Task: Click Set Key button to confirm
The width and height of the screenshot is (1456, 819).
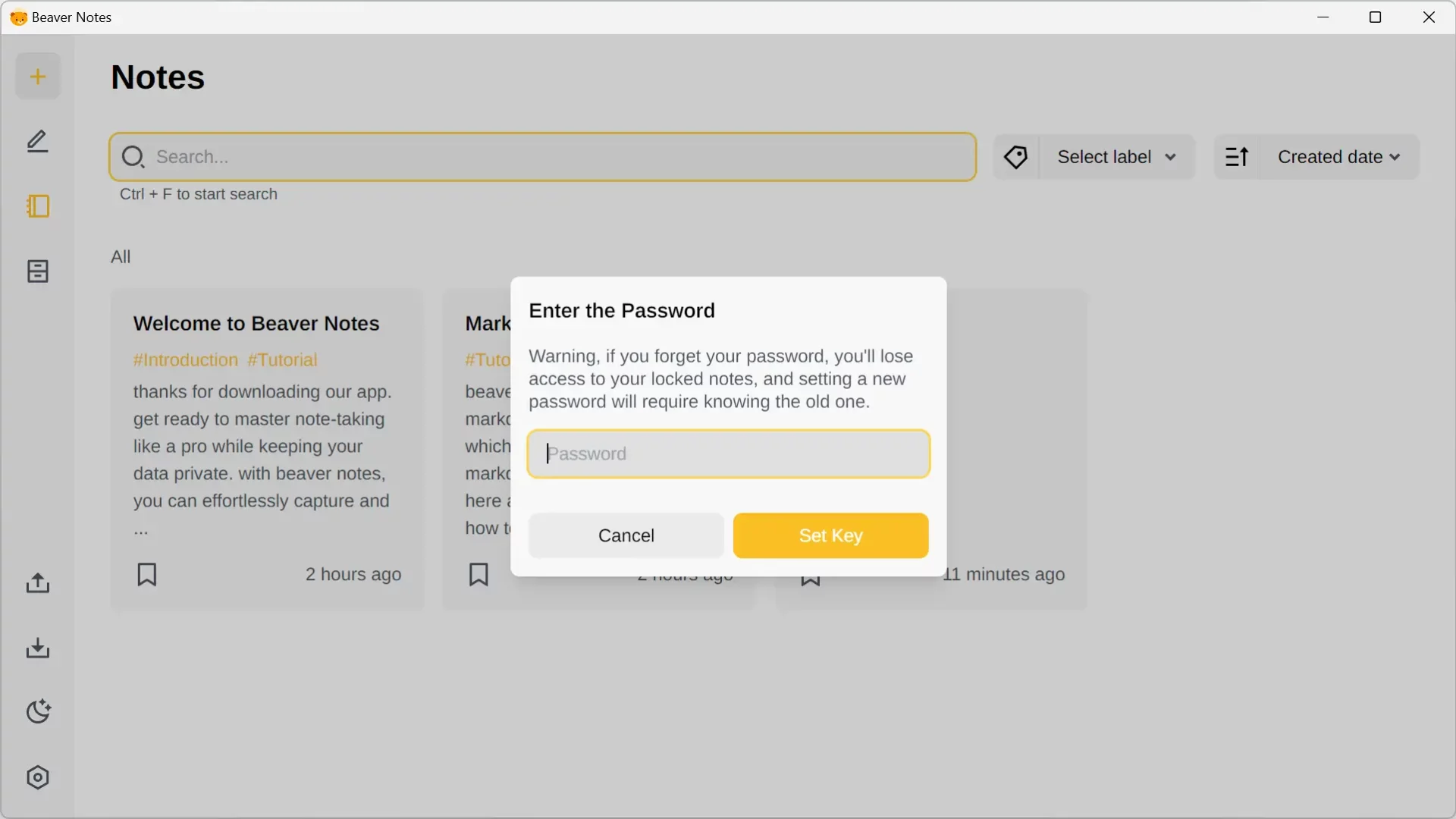Action: coord(831,535)
